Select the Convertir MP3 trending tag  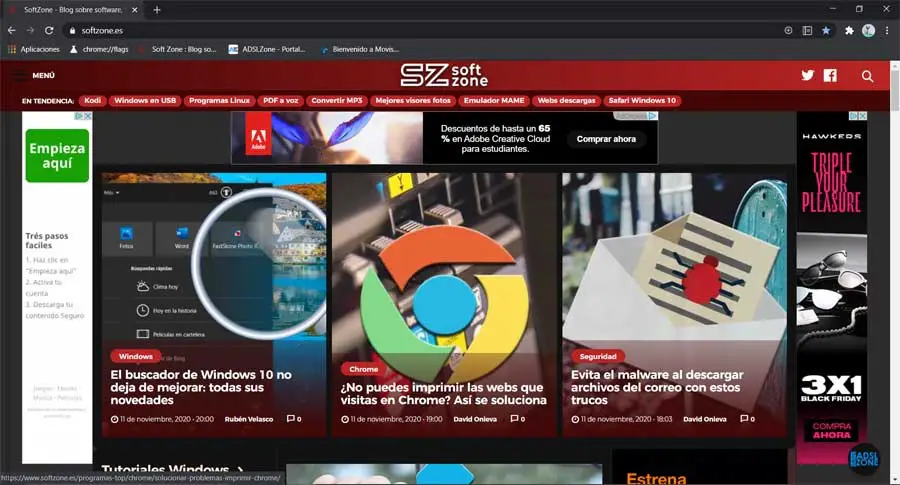(x=337, y=100)
